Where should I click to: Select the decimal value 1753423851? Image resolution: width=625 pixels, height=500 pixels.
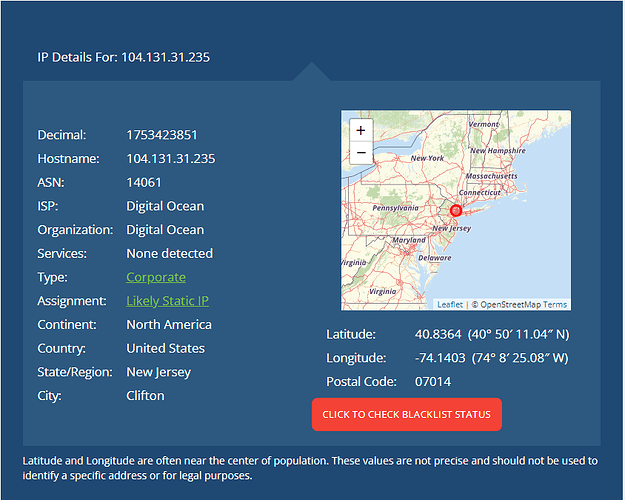point(162,135)
